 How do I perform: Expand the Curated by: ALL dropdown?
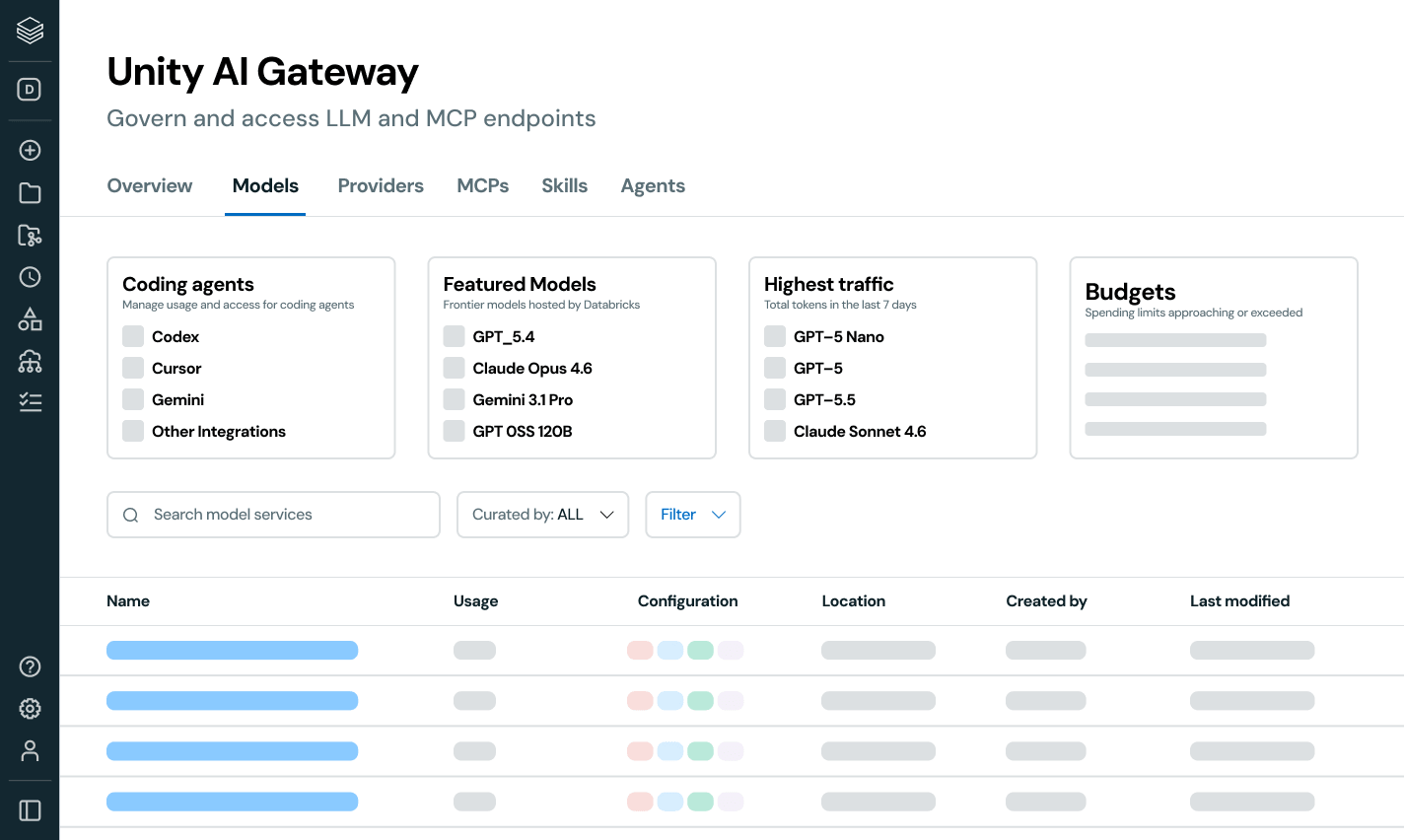(542, 515)
